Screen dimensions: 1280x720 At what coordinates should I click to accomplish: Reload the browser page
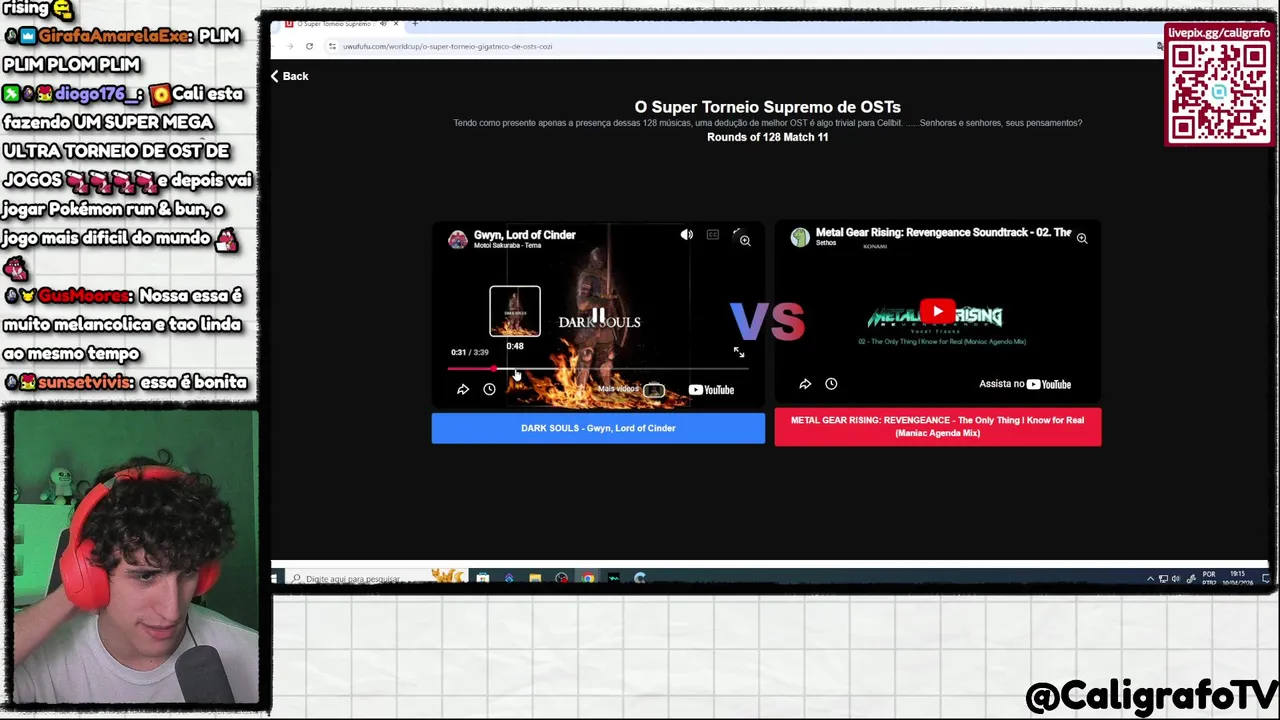[309, 46]
